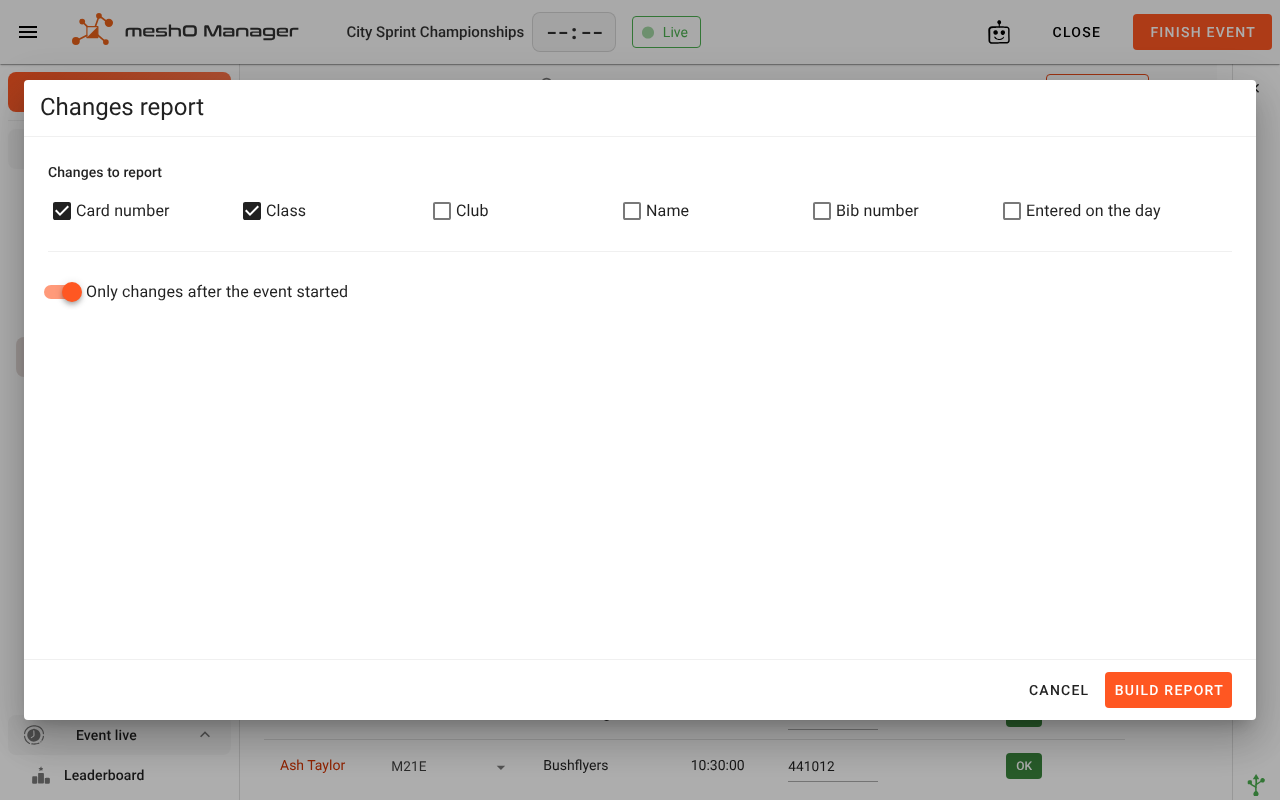Click the Leaderboard podium icon
This screenshot has width=1280, height=800.
coord(41,775)
